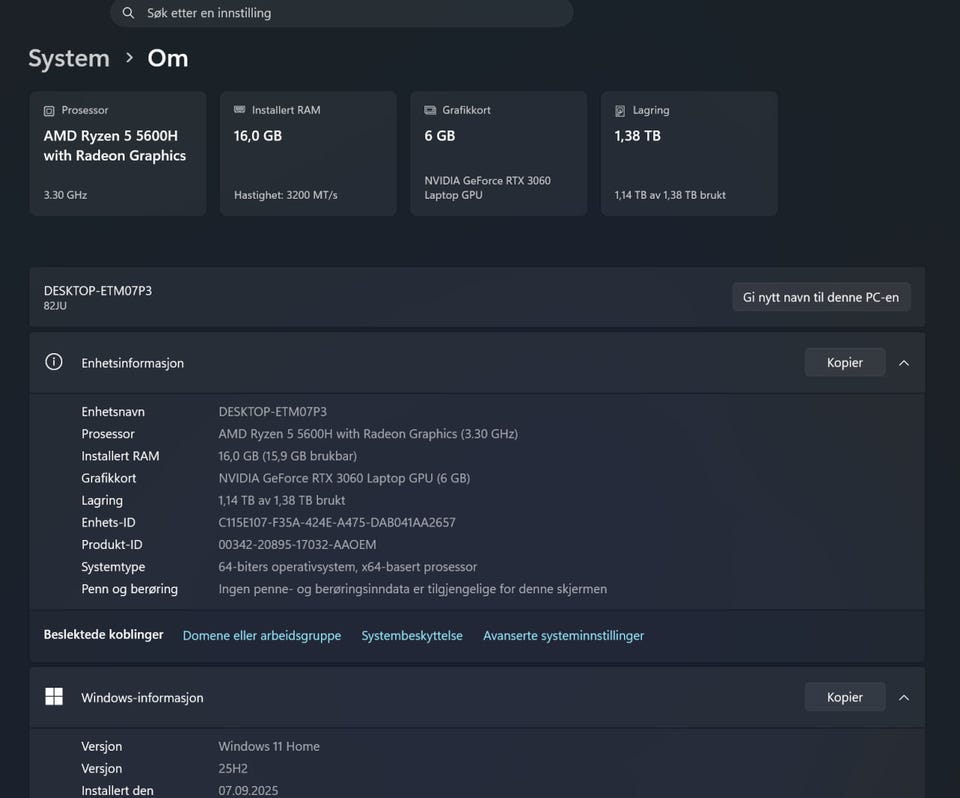Click the Systemtype label
The image size is (960, 798).
pos(113,567)
